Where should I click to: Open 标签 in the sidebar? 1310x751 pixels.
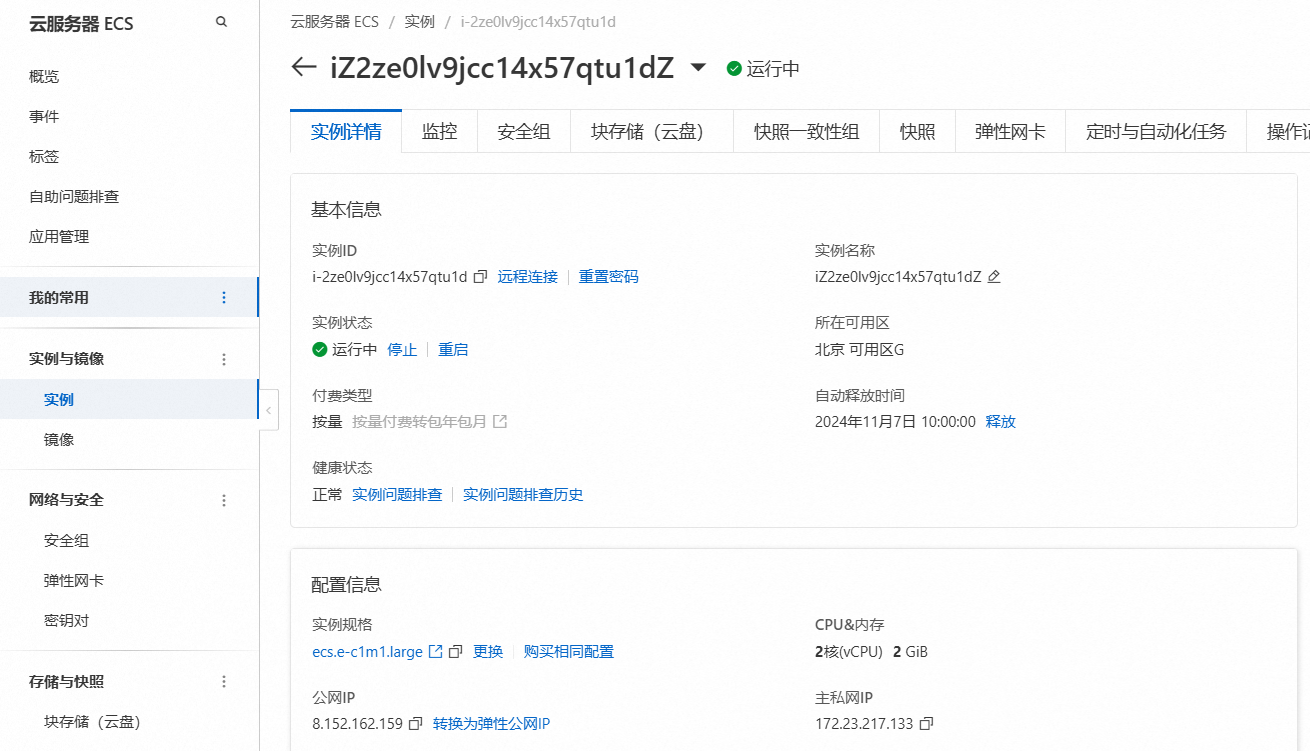click(x=44, y=157)
